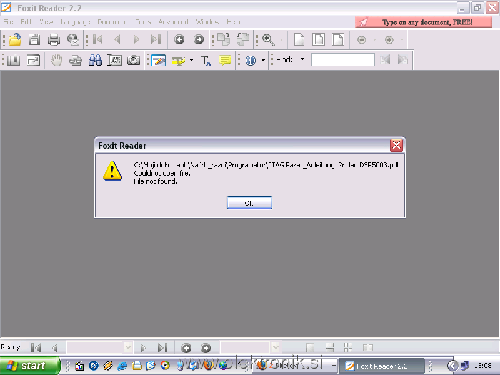Select Single Page layout in status bar
500x375 pixels.
[x=310, y=348]
